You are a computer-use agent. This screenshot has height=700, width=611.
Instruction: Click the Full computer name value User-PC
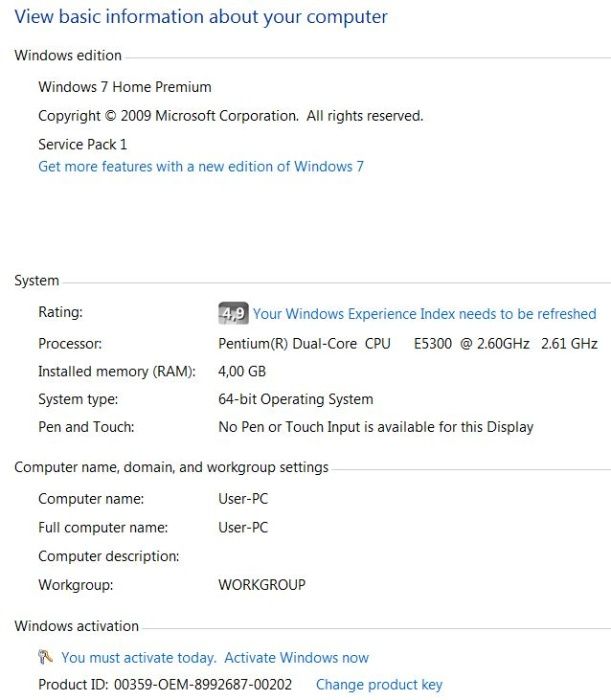coord(243,527)
